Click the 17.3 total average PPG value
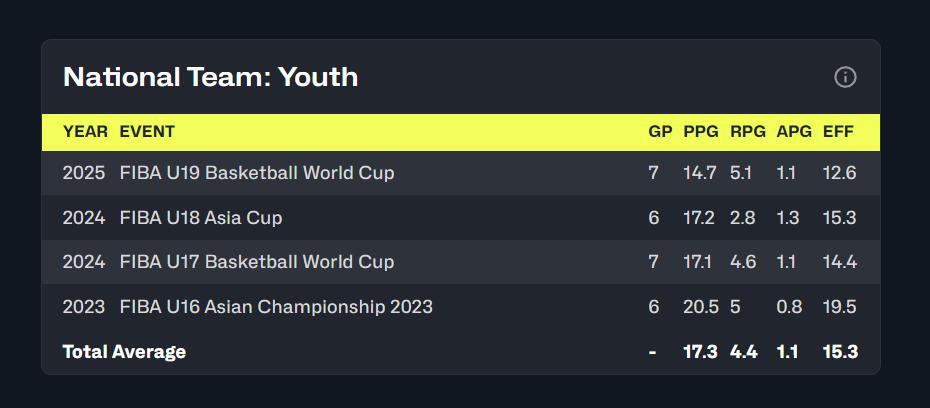The width and height of the screenshot is (930, 408). point(700,352)
